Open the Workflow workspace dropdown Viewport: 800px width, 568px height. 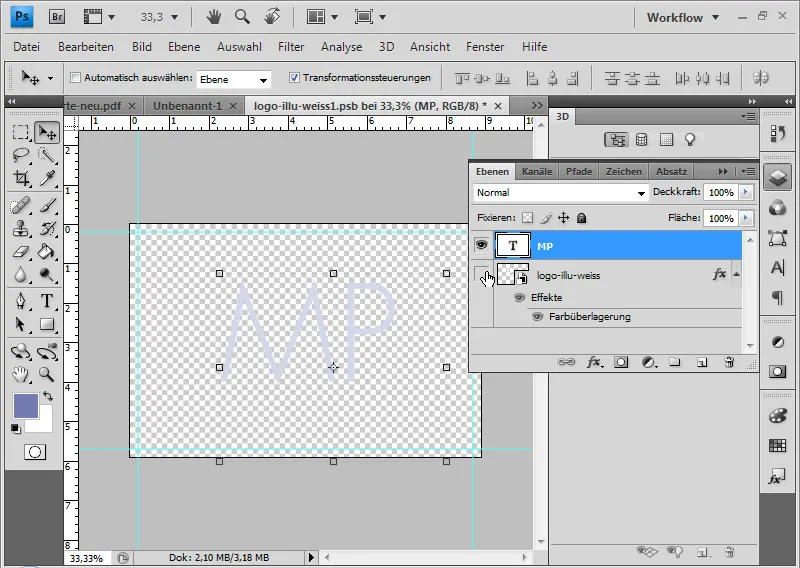click(683, 17)
